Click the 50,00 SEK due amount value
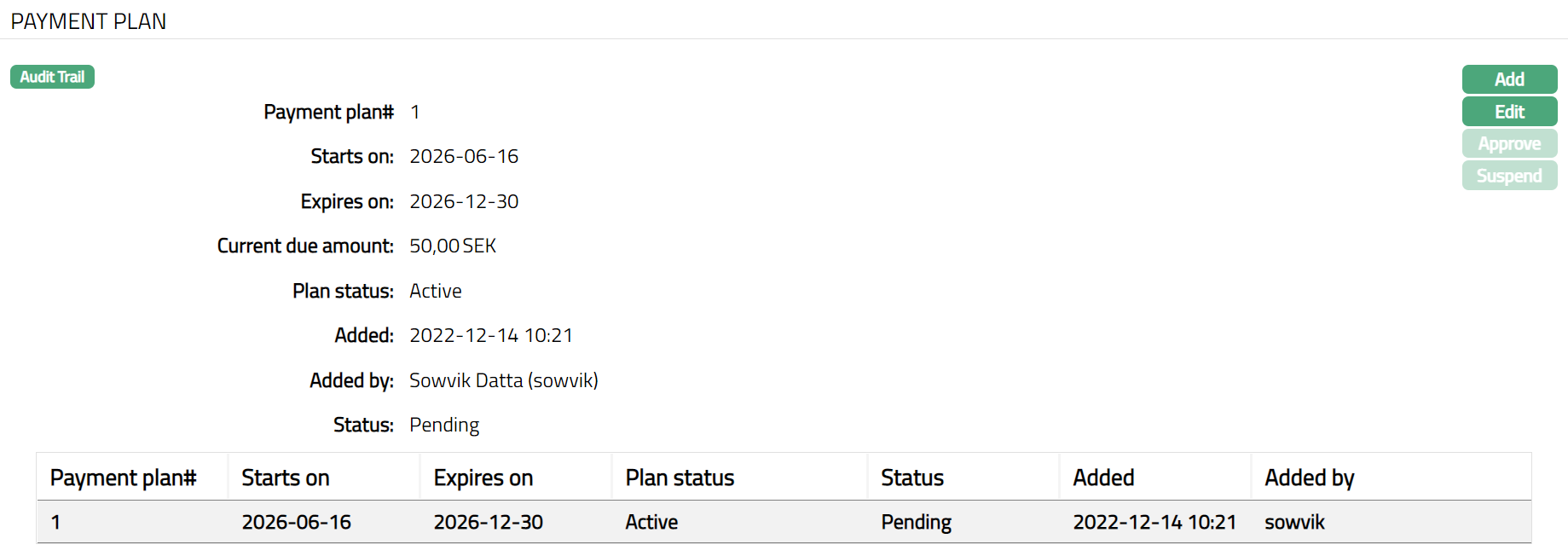 452,246
